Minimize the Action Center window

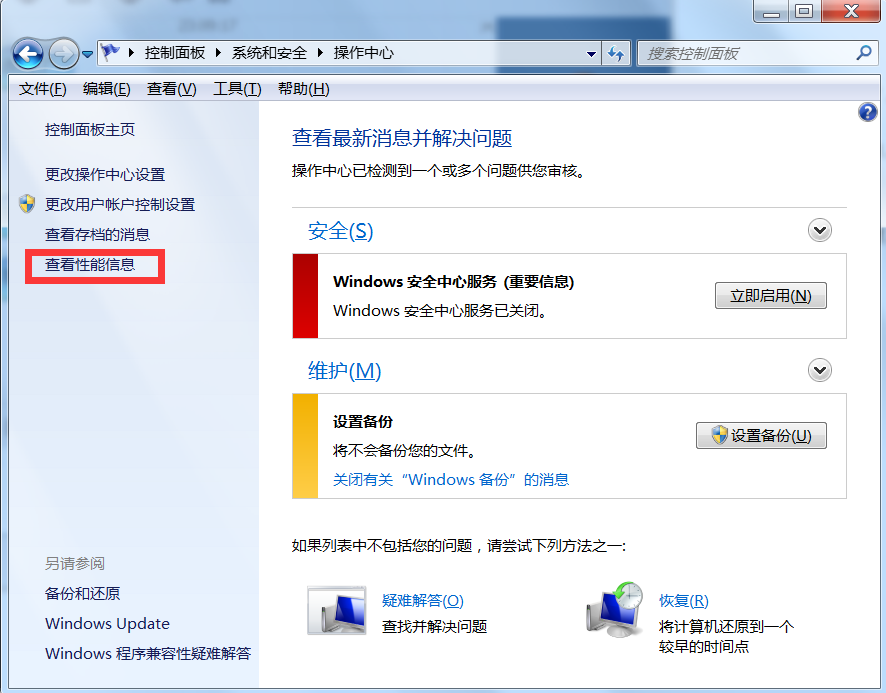[771, 11]
